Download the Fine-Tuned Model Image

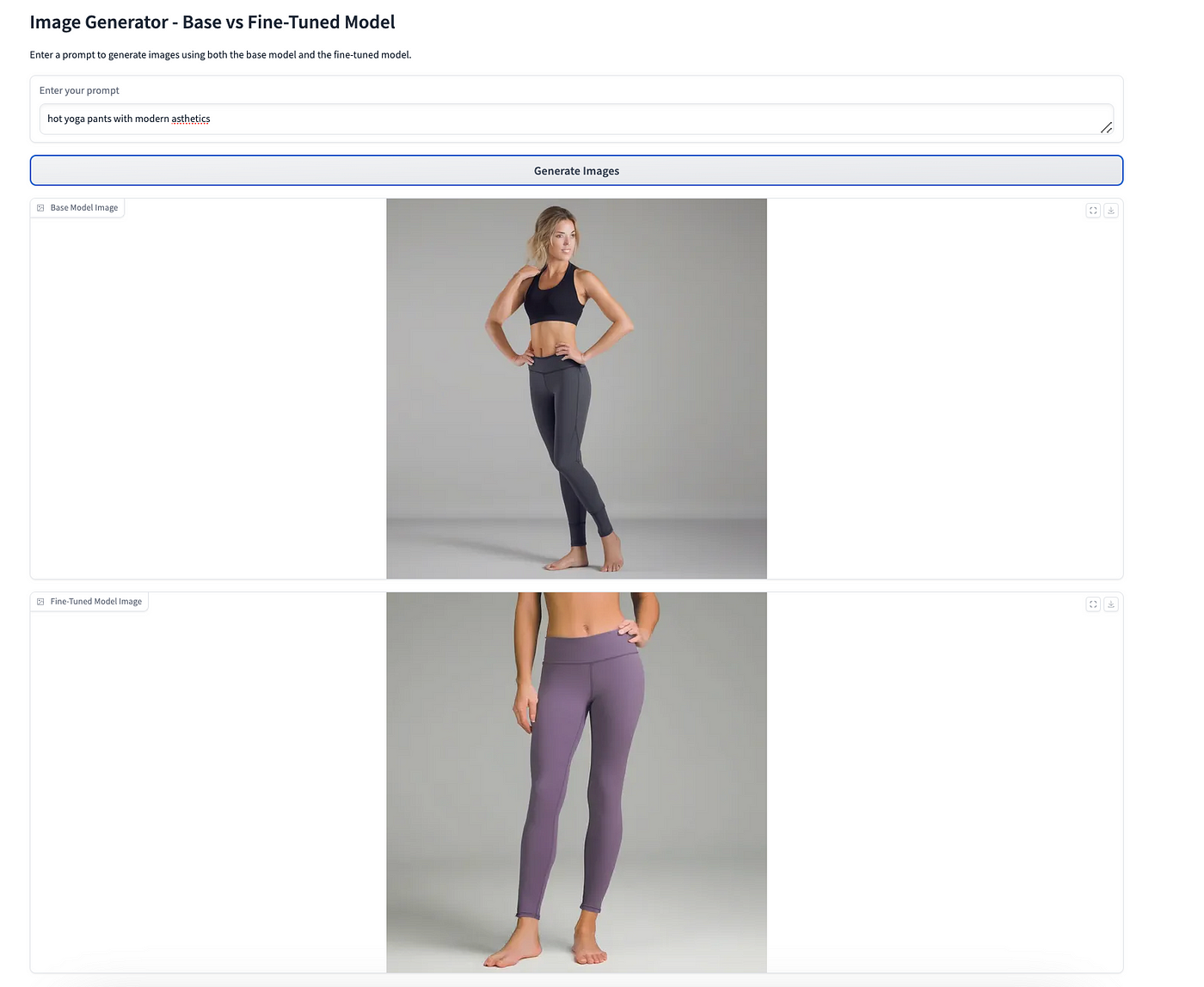1111,604
